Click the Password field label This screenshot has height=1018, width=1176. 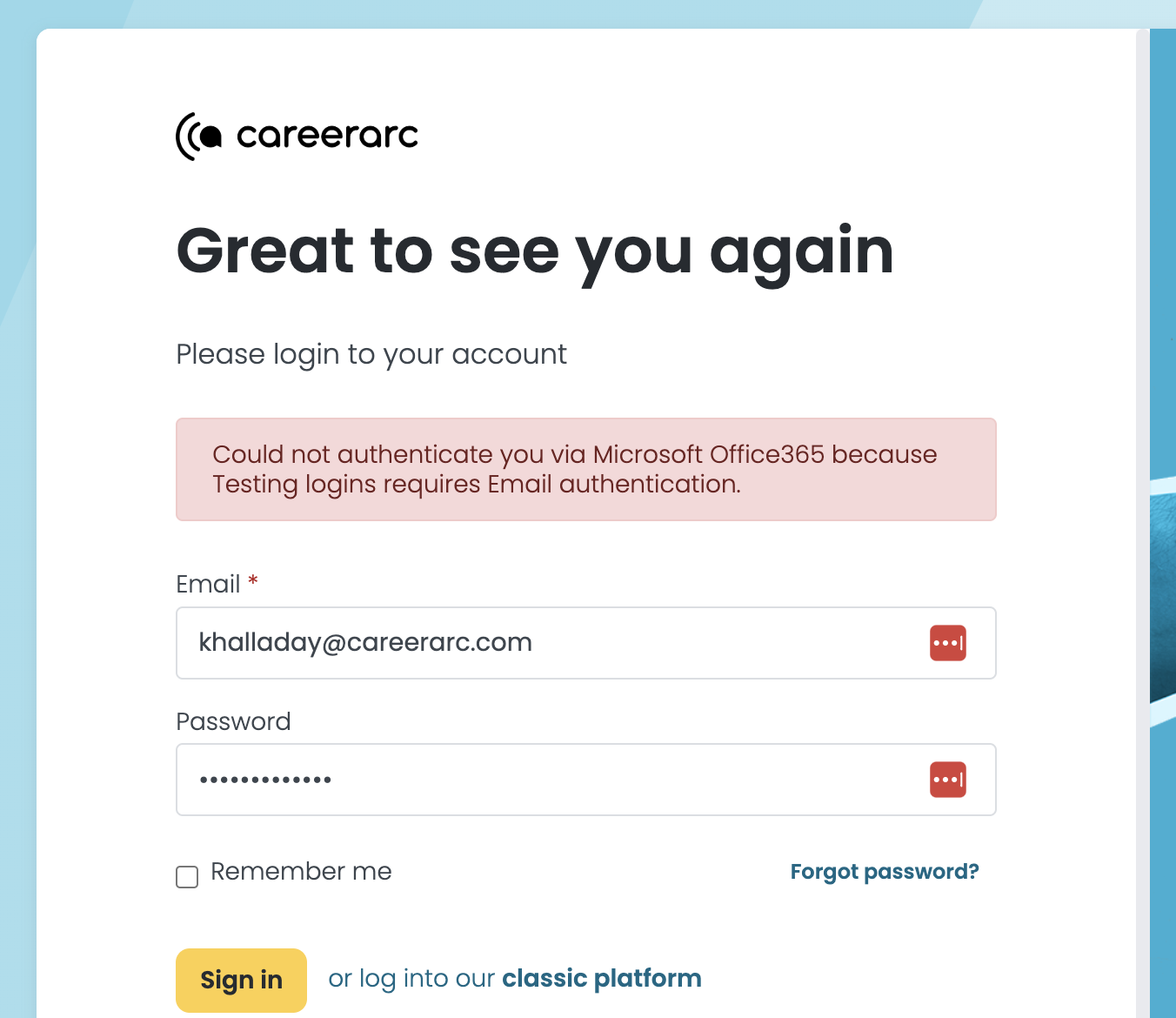tap(233, 721)
